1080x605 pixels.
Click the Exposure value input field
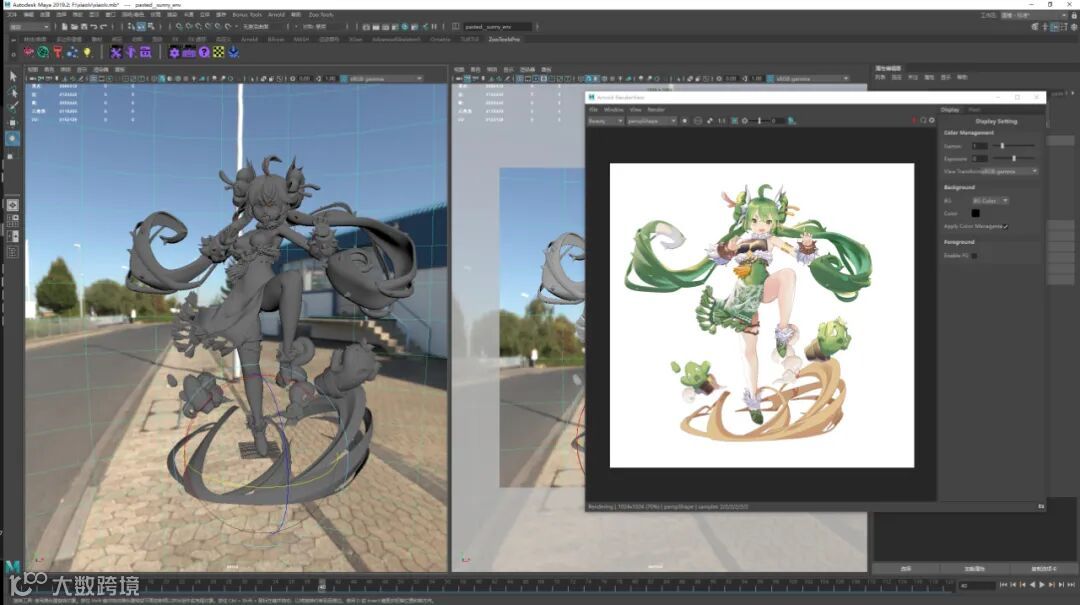pos(979,158)
